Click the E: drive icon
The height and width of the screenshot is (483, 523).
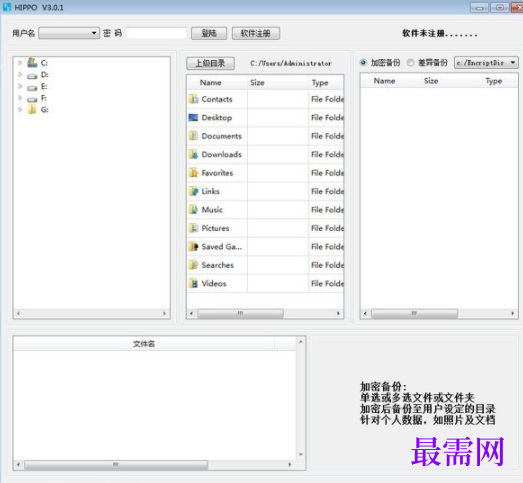[32, 88]
